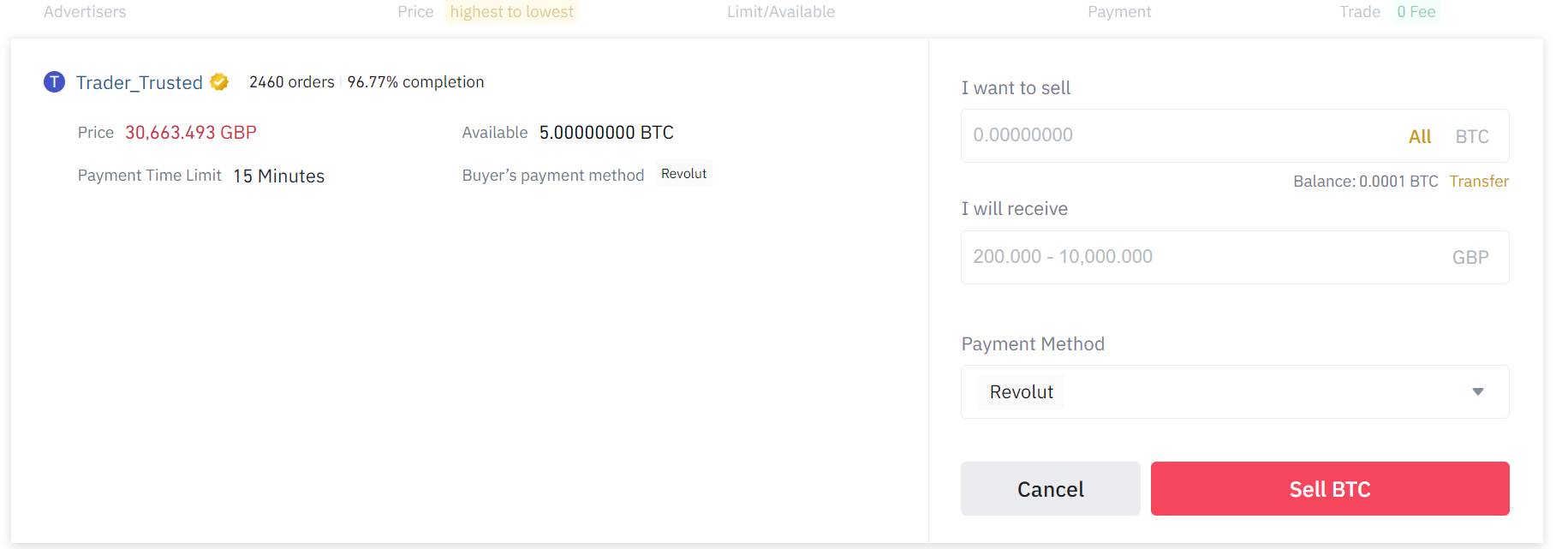Click the Revolut buyer's payment method tag

[x=683, y=174]
